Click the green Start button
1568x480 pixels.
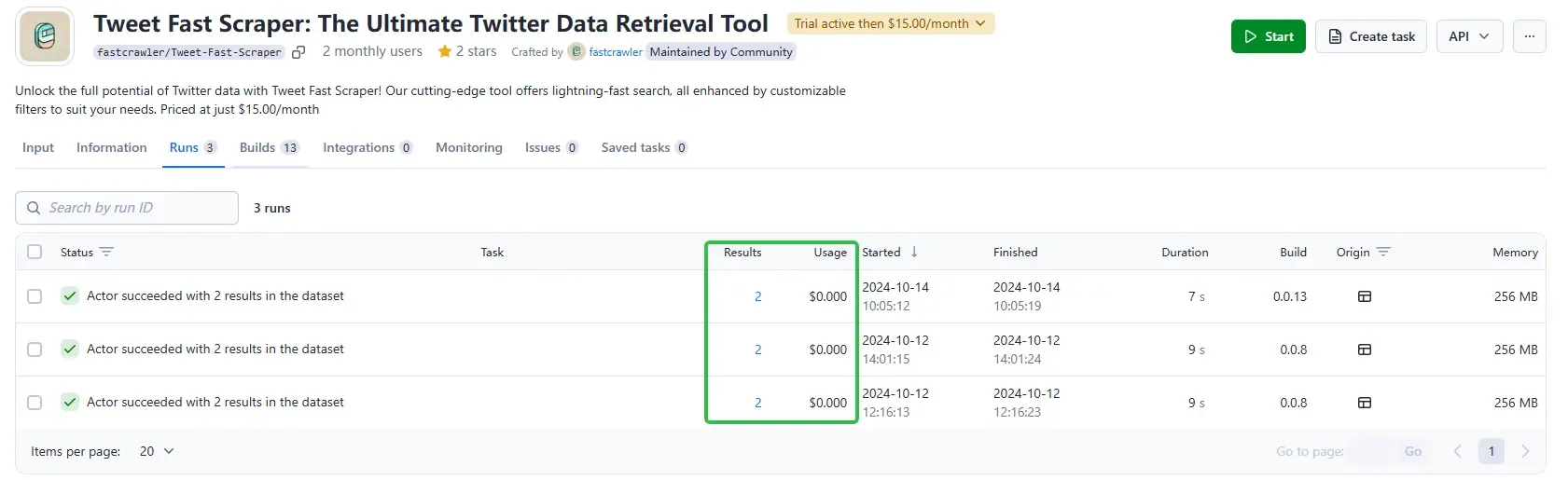click(1269, 36)
